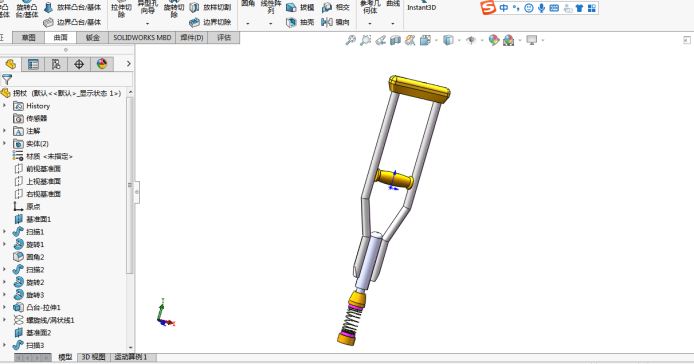Select the 原点 origin item
Image resolution: width=694 pixels, height=364 pixels.
tap(27, 206)
